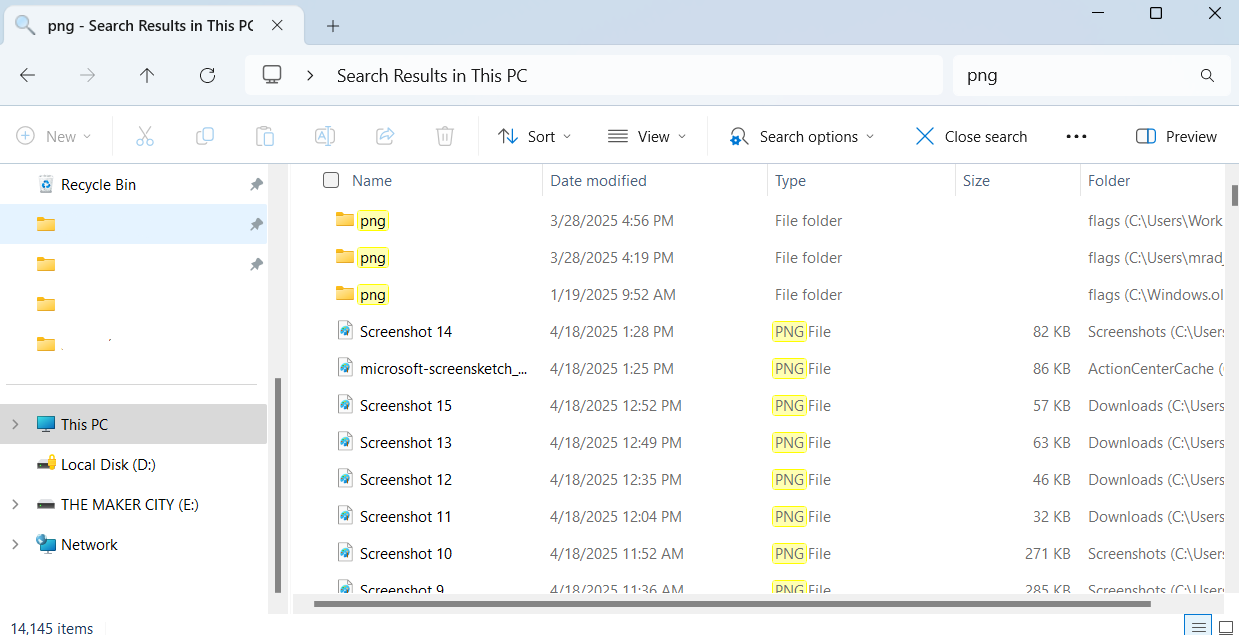Switch to details view icon in status bar
The image size is (1239, 635).
[x=1197, y=627]
